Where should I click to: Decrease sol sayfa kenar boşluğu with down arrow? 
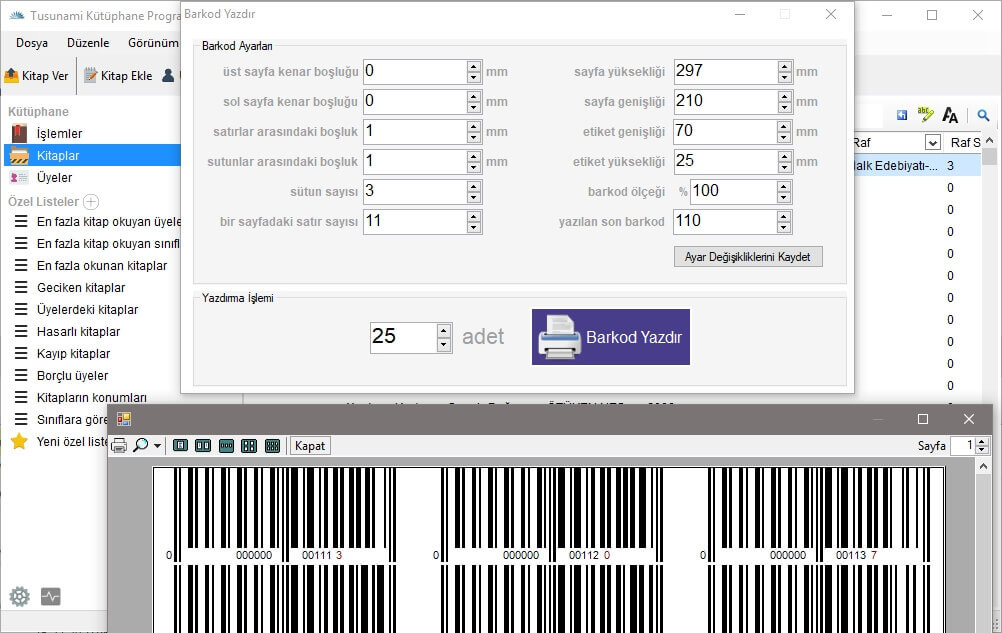point(474,107)
